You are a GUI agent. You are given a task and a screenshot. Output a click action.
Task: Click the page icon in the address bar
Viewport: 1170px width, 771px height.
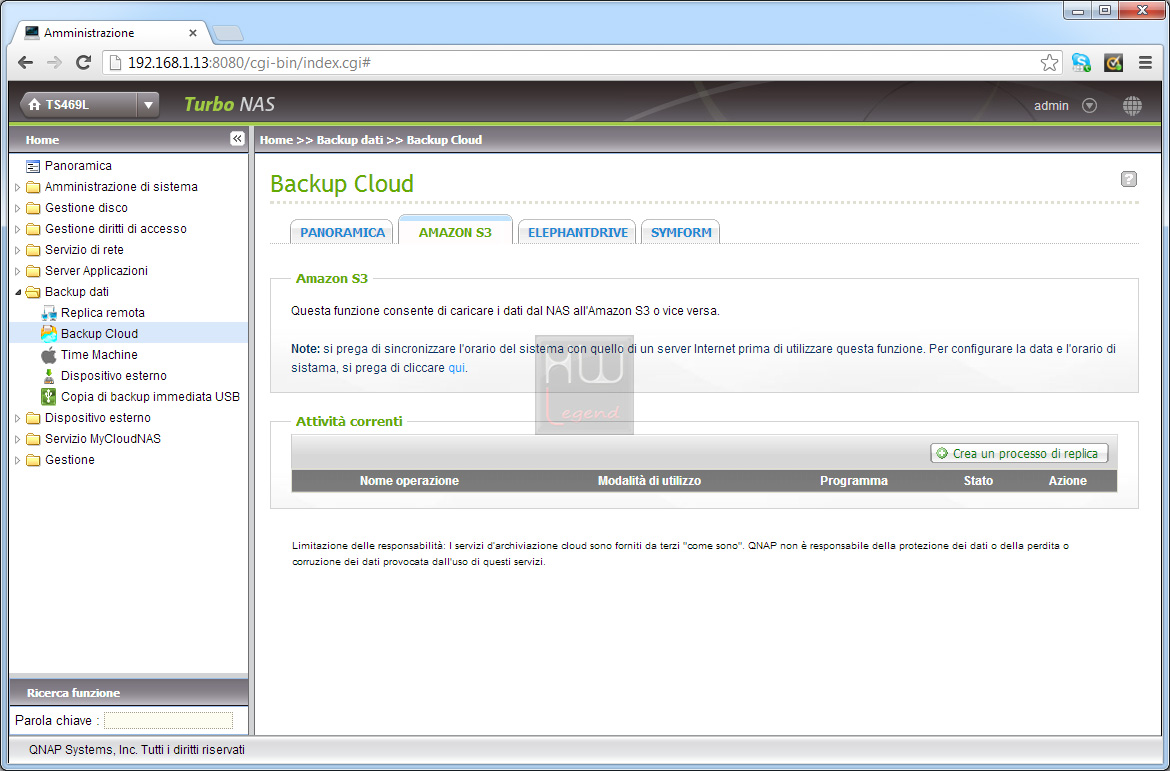[x=116, y=63]
